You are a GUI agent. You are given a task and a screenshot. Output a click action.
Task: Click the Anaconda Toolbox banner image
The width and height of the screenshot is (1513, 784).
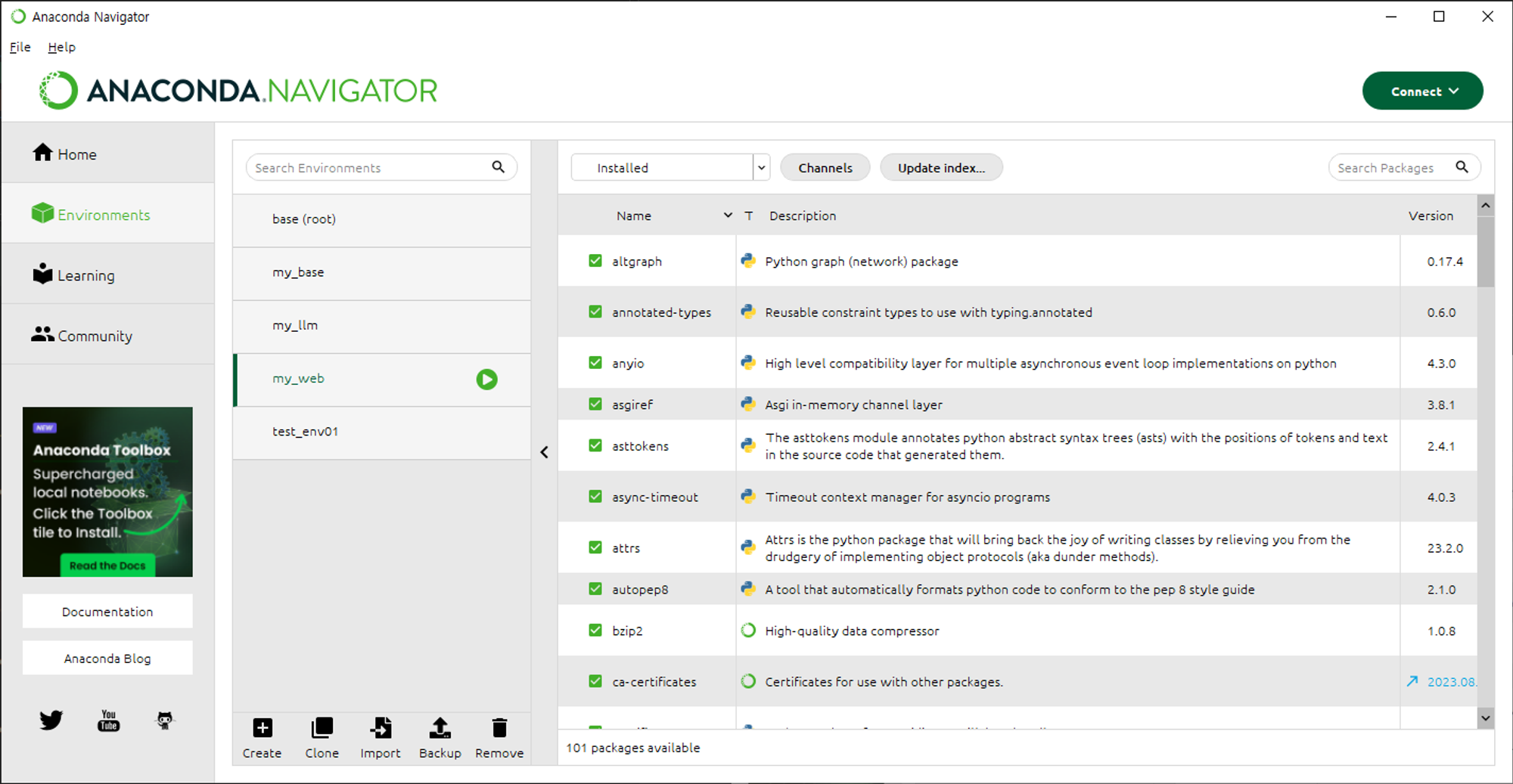pos(107,491)
